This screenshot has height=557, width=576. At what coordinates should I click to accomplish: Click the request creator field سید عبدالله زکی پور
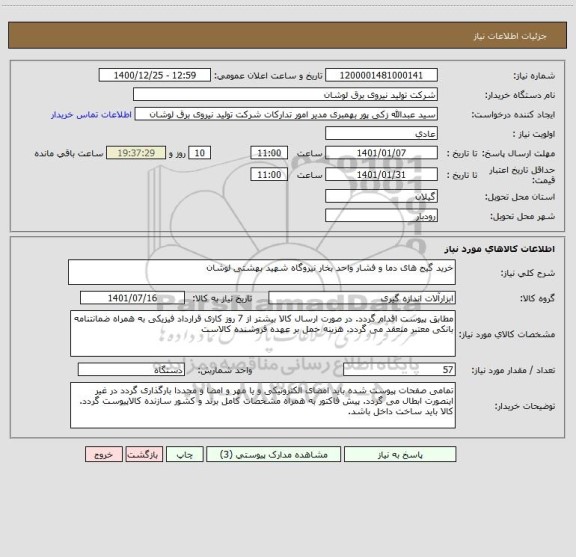[x=286, y=114]
